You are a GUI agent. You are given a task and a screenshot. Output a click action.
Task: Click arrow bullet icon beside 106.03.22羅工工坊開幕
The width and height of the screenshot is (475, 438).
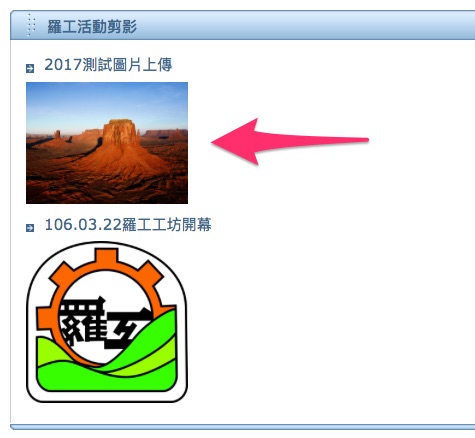(x=30, y=228)
